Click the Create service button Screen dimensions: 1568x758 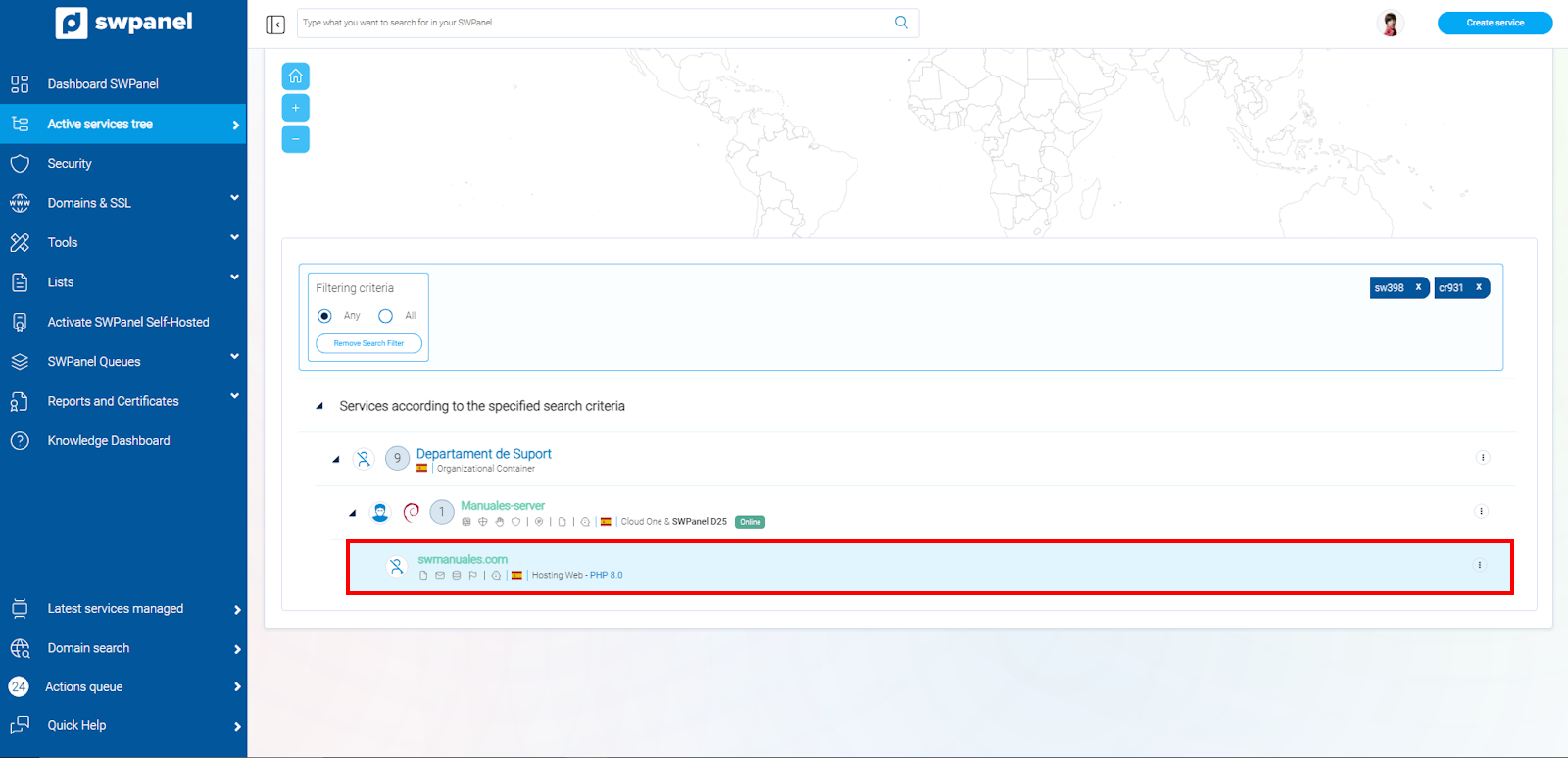pyautogui.click(x=1494, y=23)
